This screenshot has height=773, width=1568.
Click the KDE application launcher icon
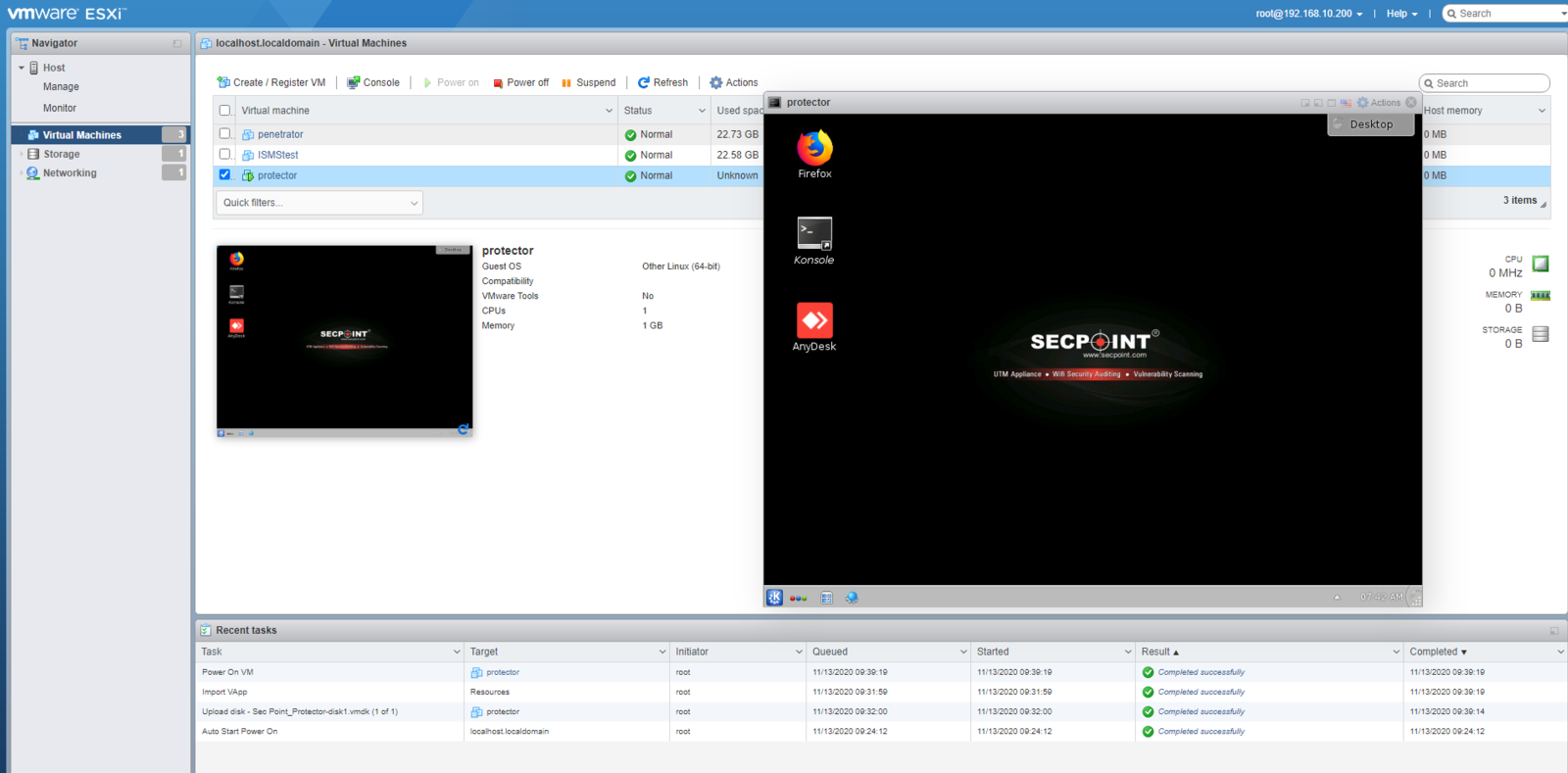tap(774, 598)
